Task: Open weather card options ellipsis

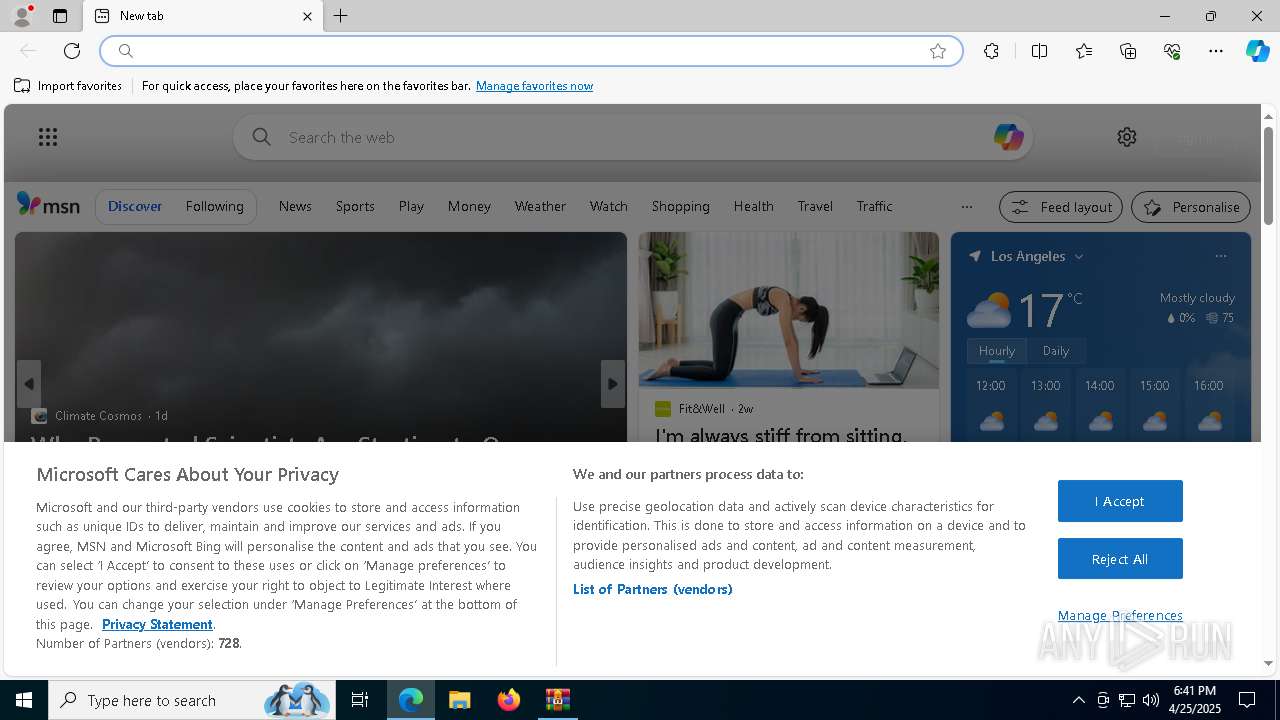Action: [x=1220, y=257]
